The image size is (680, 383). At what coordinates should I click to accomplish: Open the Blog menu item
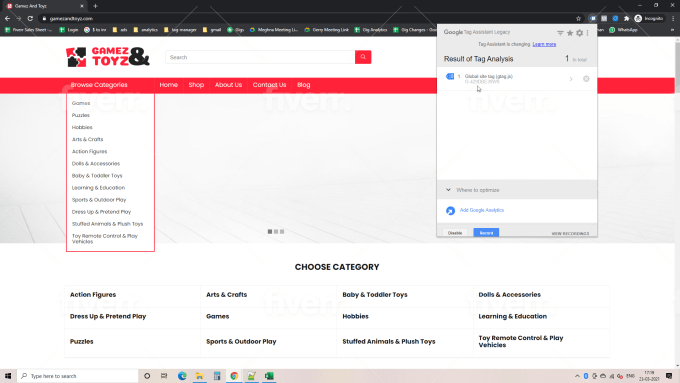[304, 85]
